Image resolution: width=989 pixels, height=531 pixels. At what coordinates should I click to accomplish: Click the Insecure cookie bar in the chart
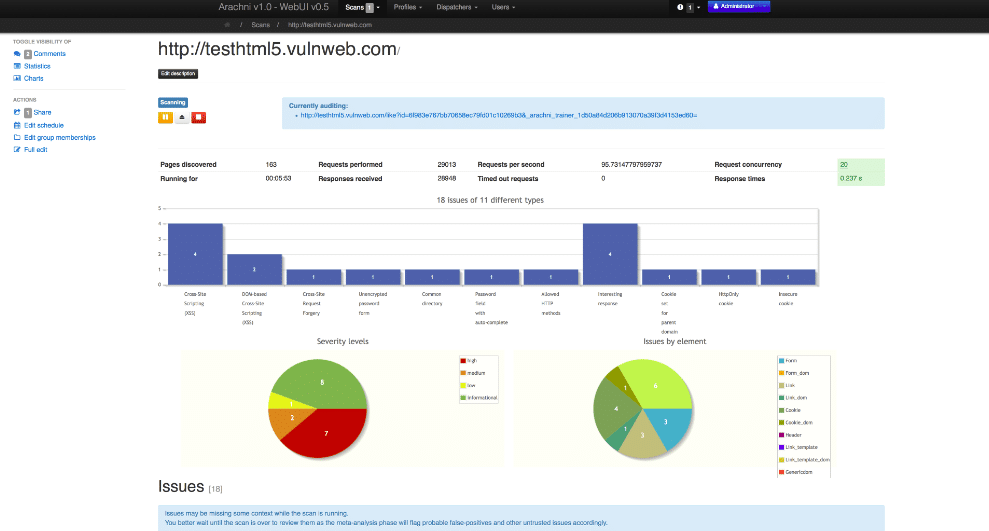click(x=788, y=277)
